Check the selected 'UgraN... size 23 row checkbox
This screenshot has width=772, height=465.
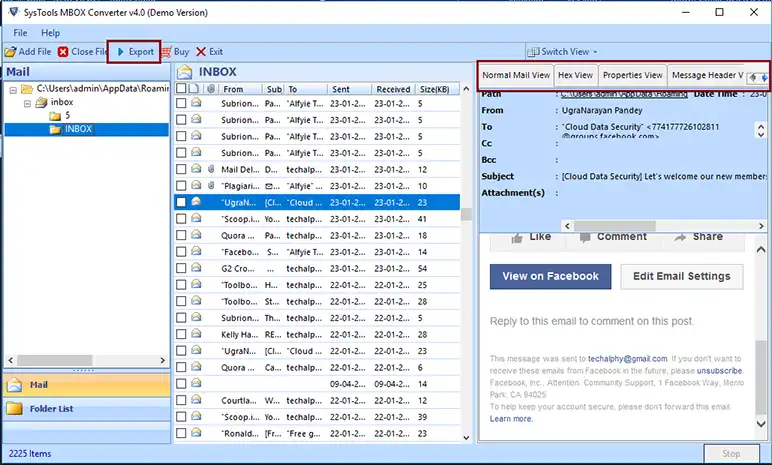181,202
